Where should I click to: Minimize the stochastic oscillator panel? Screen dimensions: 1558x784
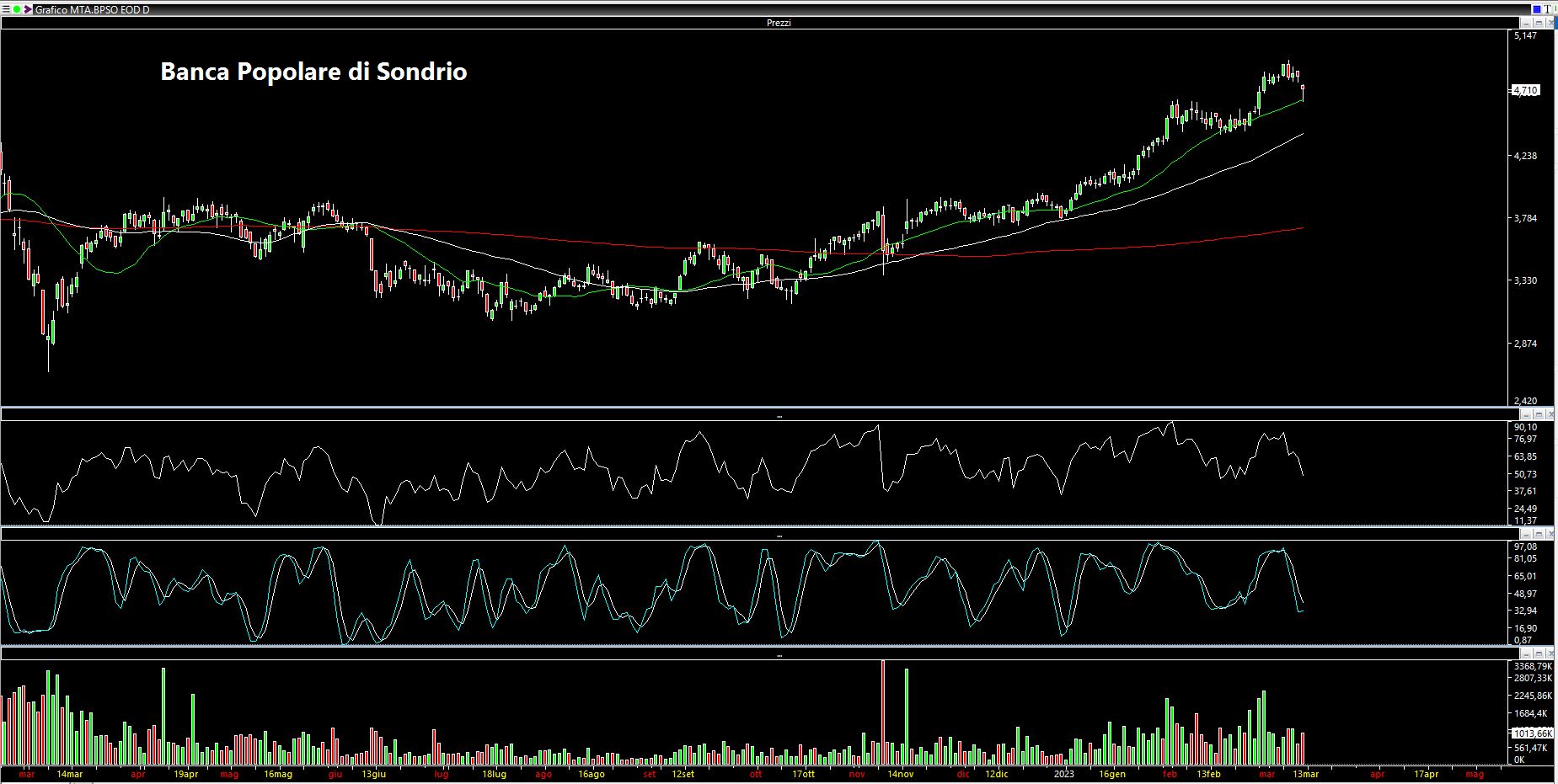tap(1527, 534)
